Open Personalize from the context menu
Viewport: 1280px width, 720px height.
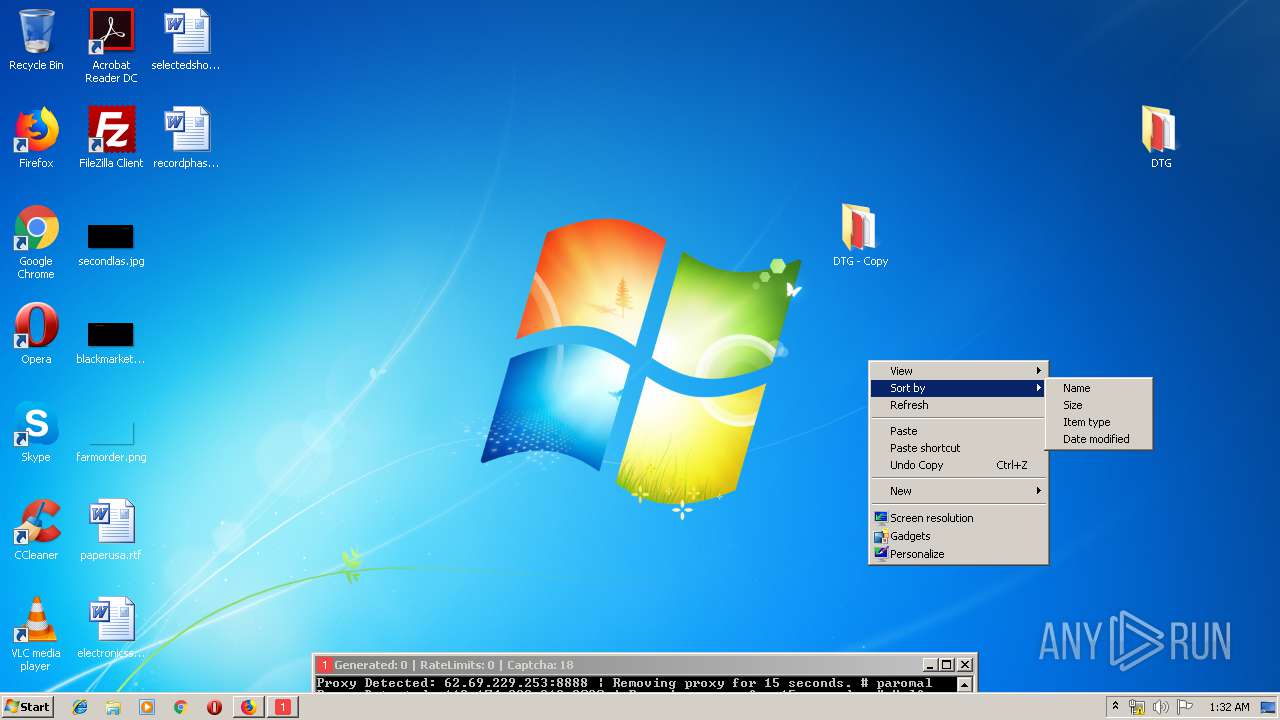point(958,554)
